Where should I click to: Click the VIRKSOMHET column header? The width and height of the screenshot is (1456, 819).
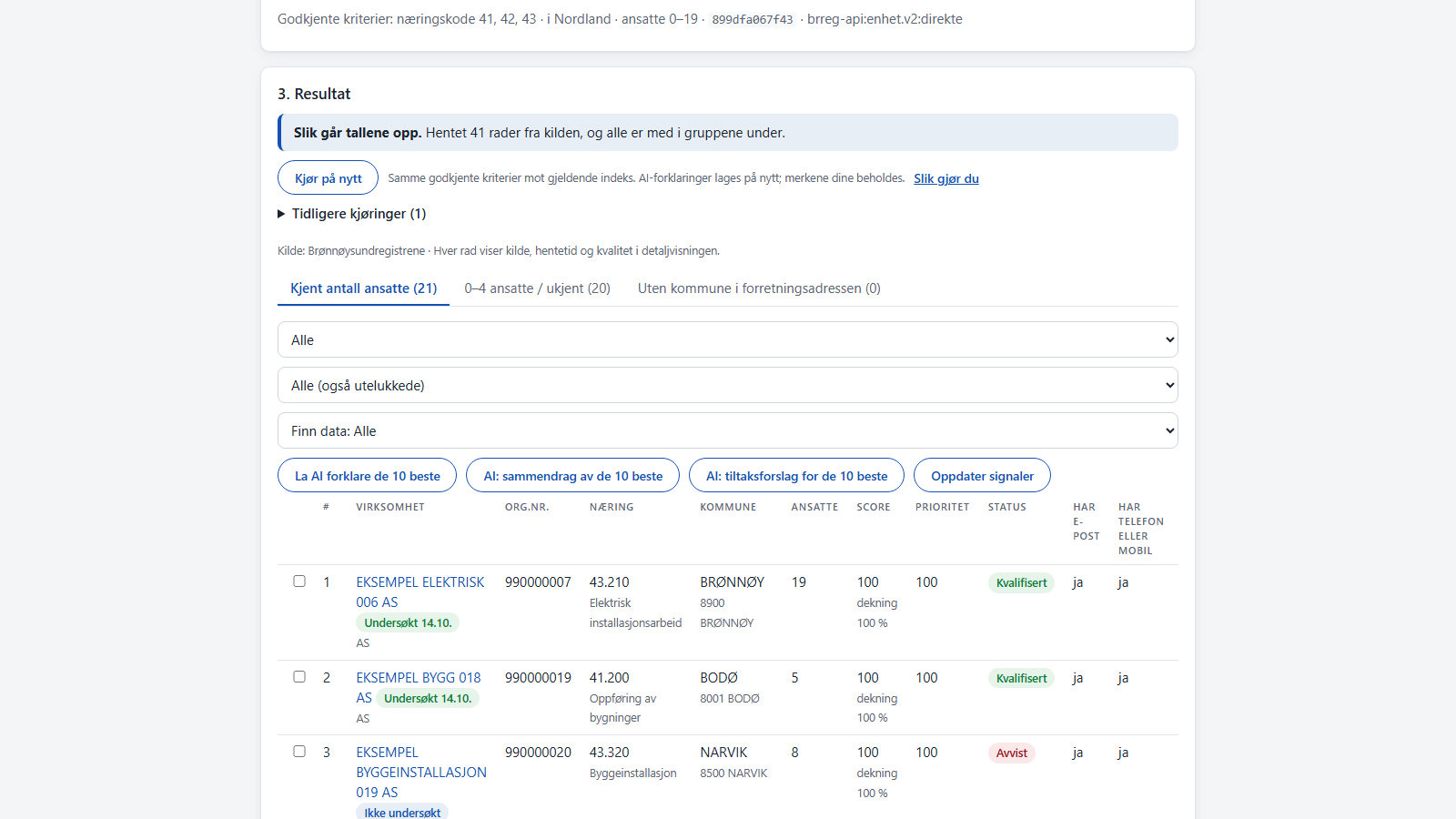390,507
